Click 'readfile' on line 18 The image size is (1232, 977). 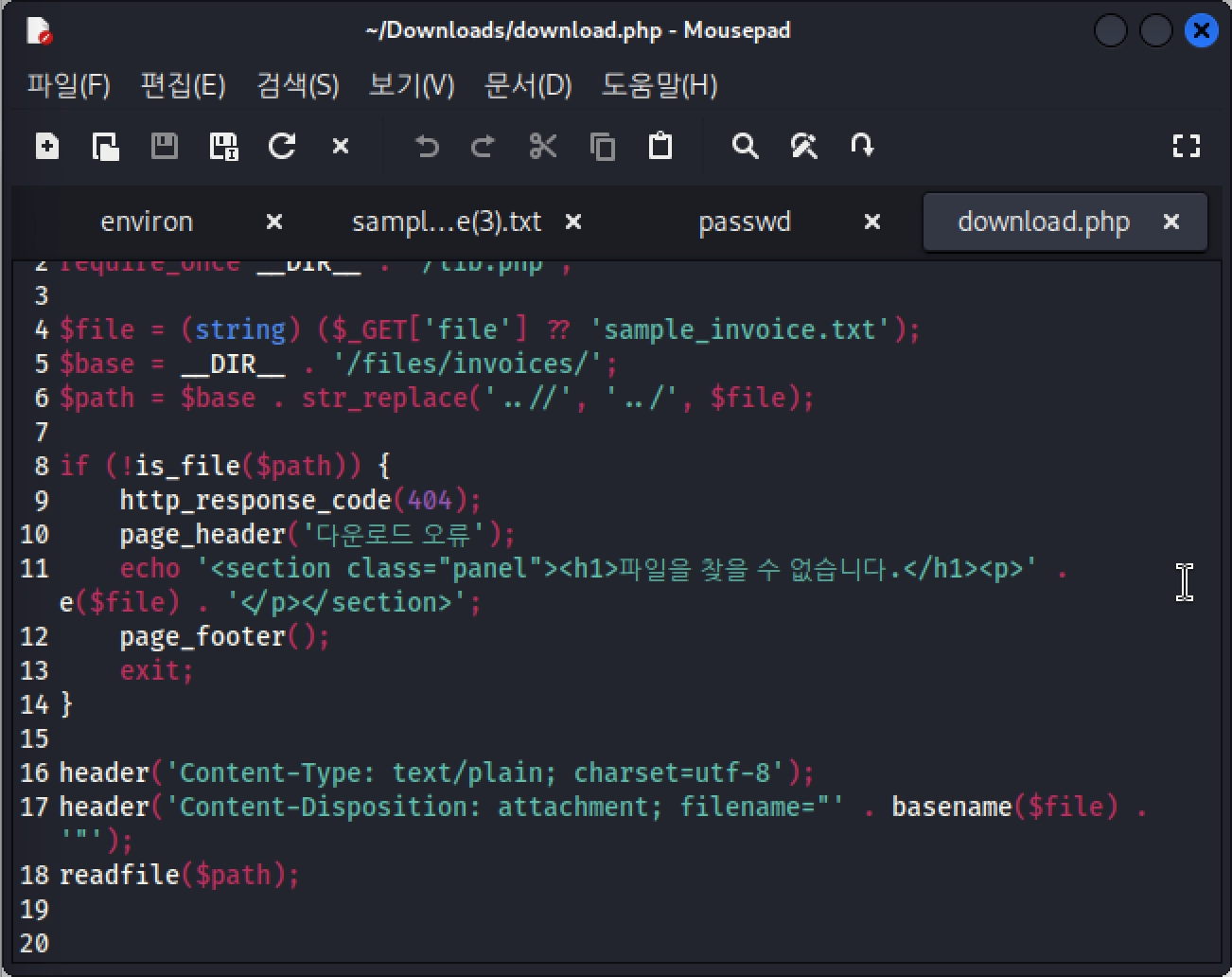[120, 875]
